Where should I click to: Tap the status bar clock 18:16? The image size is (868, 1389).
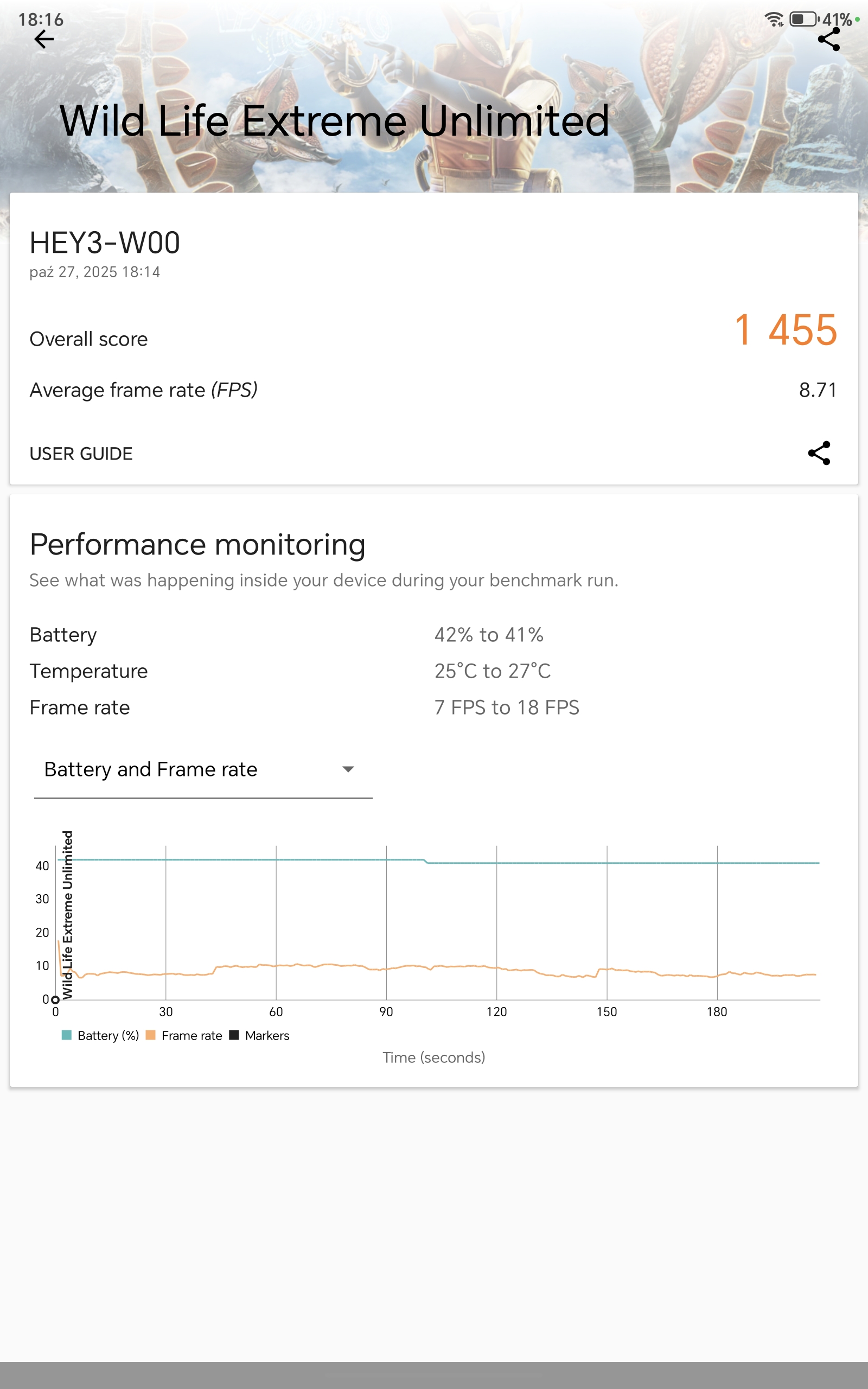click(41, 20)
